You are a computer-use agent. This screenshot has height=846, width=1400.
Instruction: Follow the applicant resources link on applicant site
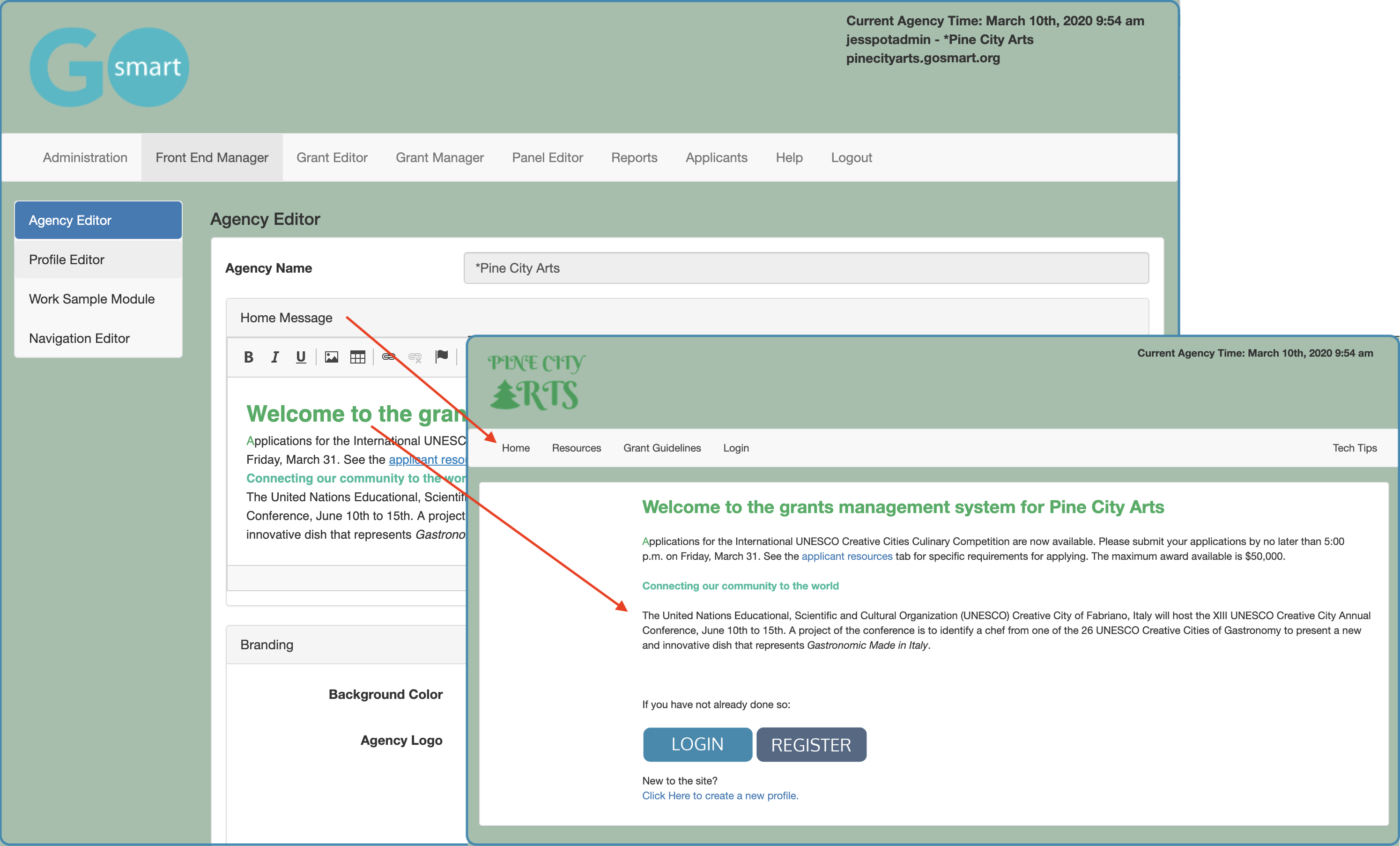point(846,556)
